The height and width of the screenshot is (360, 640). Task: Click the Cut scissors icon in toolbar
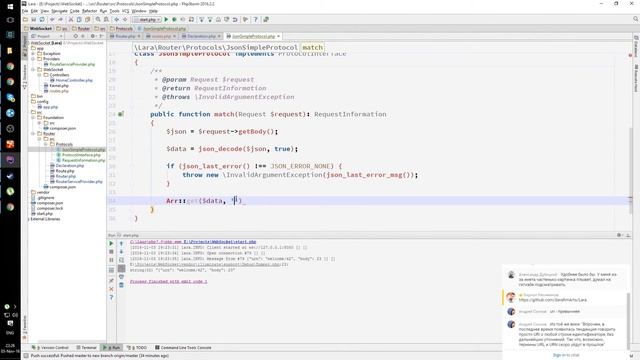[x=71, y=20]
